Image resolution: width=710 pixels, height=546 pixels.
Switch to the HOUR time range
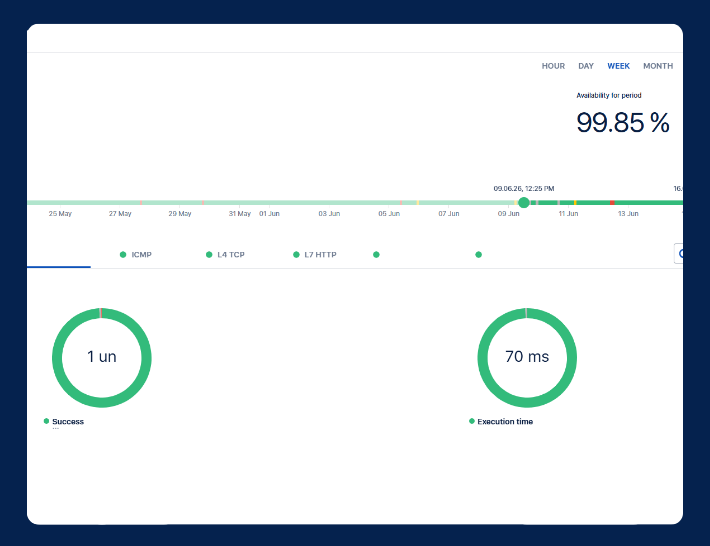coord(553,66)
